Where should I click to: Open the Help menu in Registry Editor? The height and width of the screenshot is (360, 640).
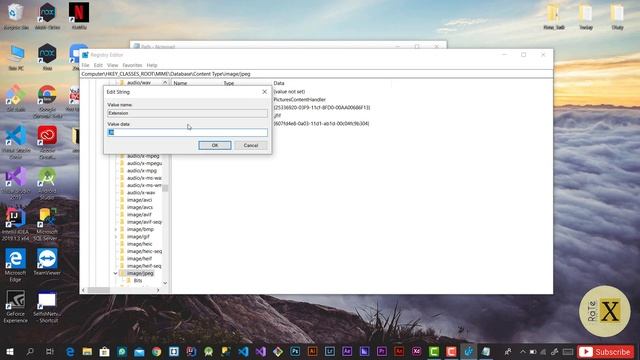[152, 65]
